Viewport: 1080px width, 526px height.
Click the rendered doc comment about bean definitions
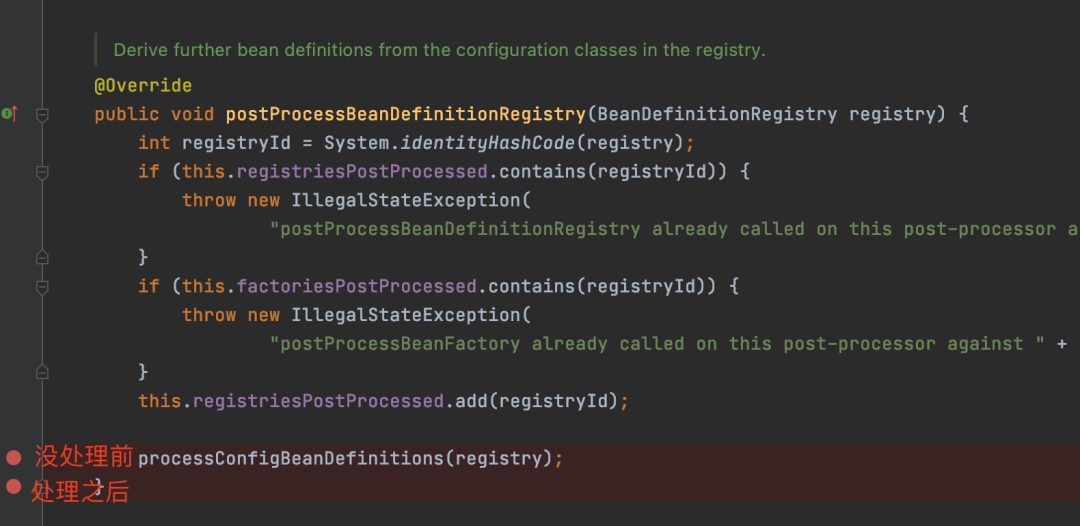click(439, 50)
